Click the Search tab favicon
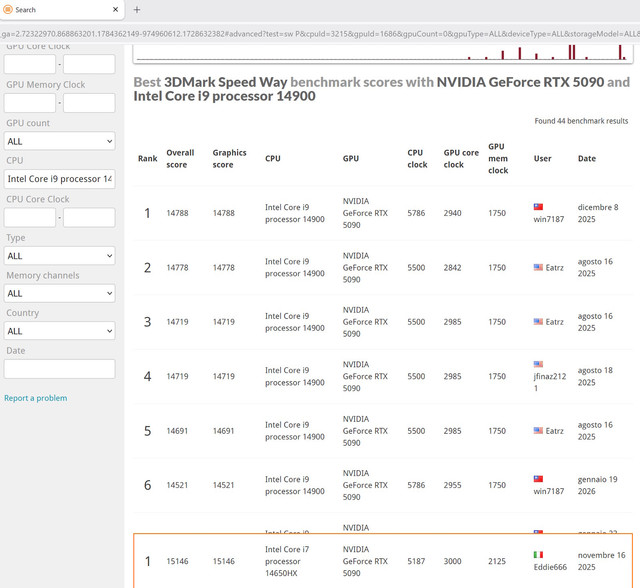The image size is (640, 588). 8,9
